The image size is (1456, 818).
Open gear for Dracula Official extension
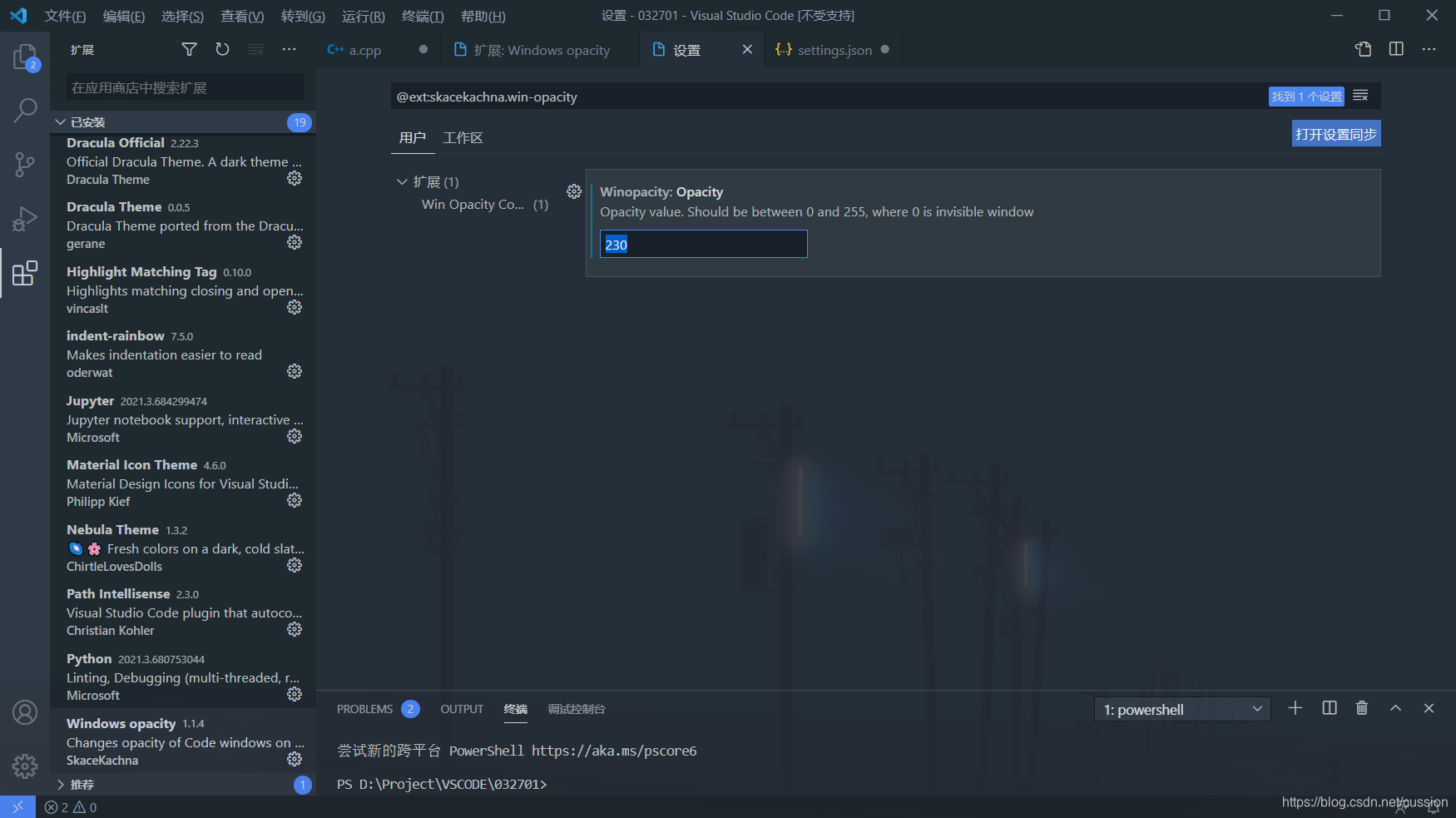click(295, 178)
